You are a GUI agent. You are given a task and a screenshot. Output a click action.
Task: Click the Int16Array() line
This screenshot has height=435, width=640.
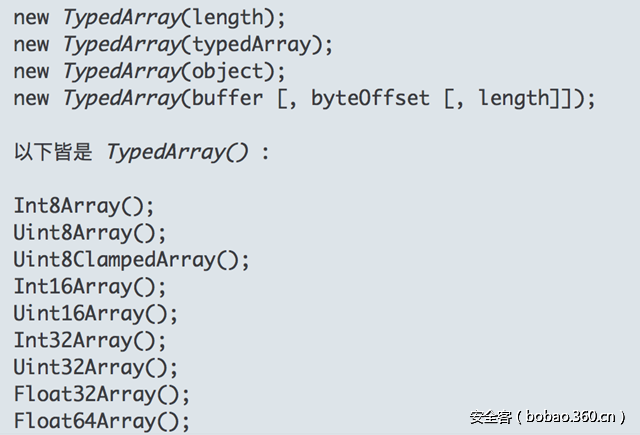91,287
